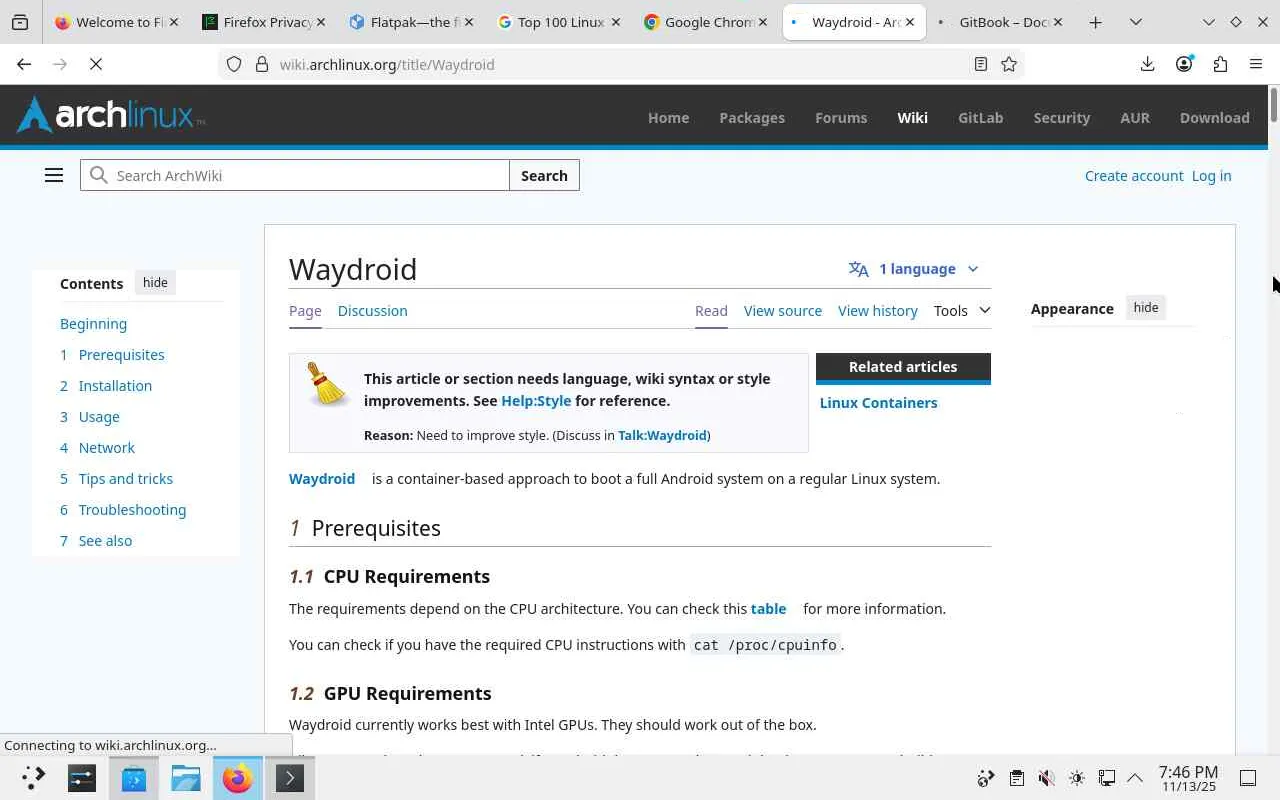Open tracking protection shield info
Viewport: 1280px width, 800px height.
pos(234,64)
